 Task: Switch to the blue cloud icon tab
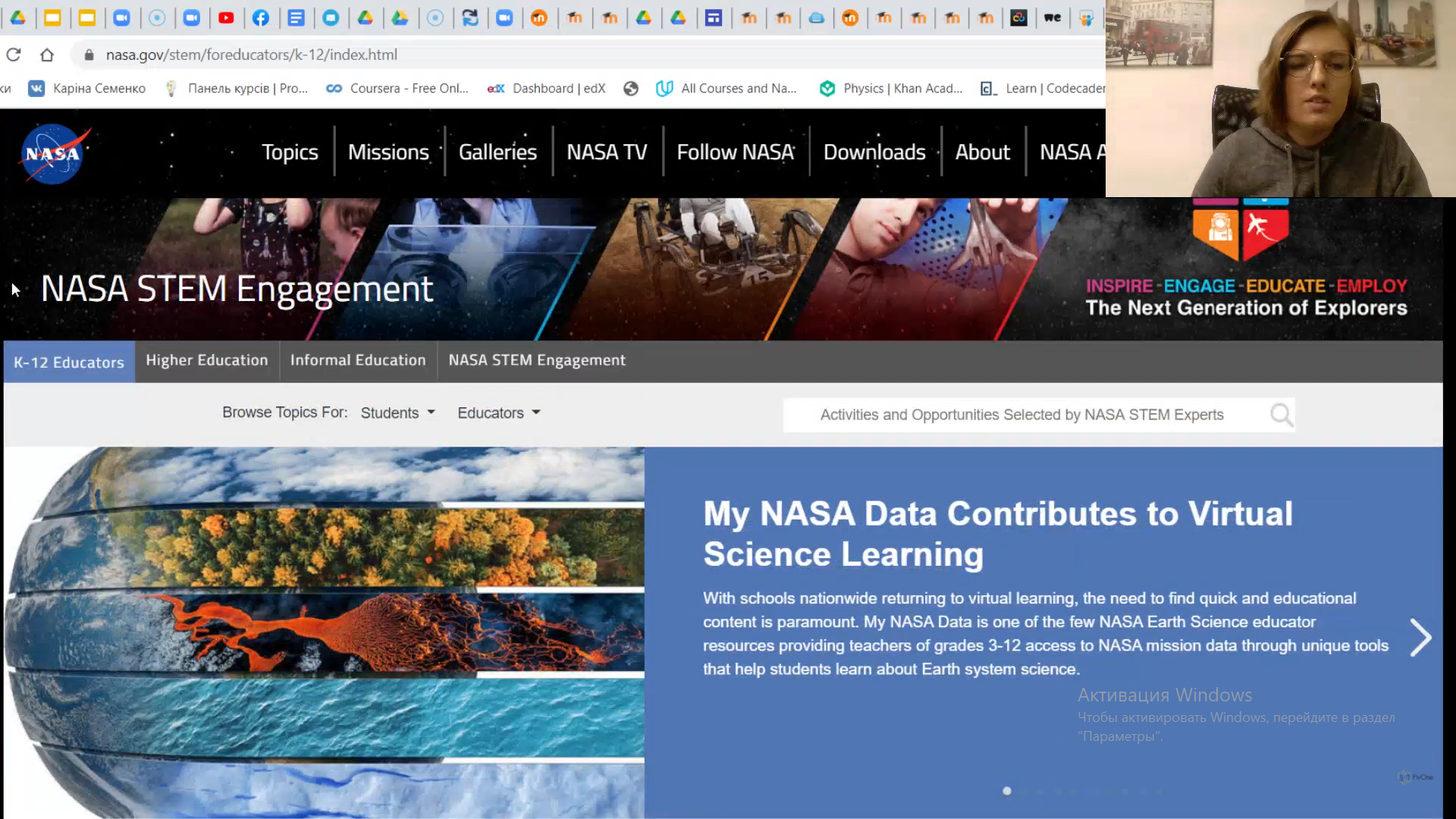[x=817, y=17]
